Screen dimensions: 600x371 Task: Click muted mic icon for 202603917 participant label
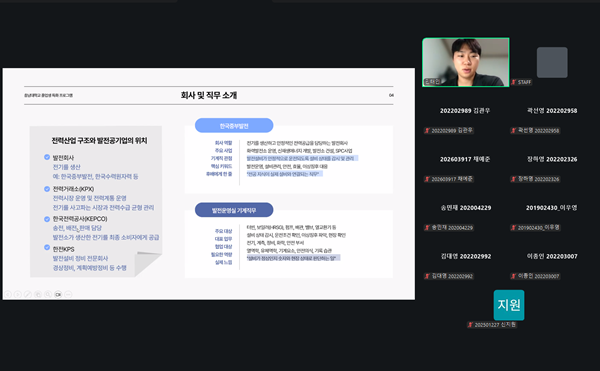click(427, 179)
